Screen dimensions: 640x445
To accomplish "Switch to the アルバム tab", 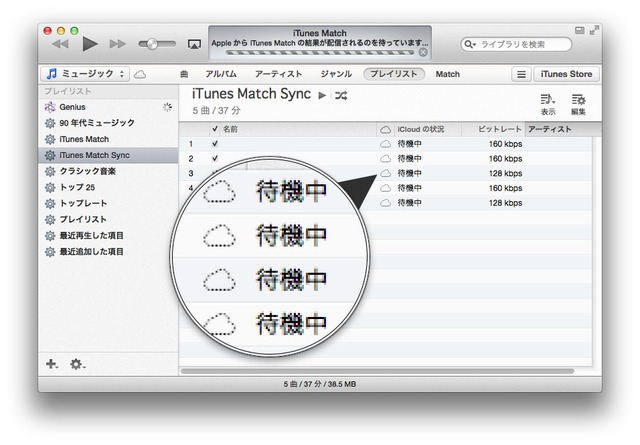I will (221, 74).
